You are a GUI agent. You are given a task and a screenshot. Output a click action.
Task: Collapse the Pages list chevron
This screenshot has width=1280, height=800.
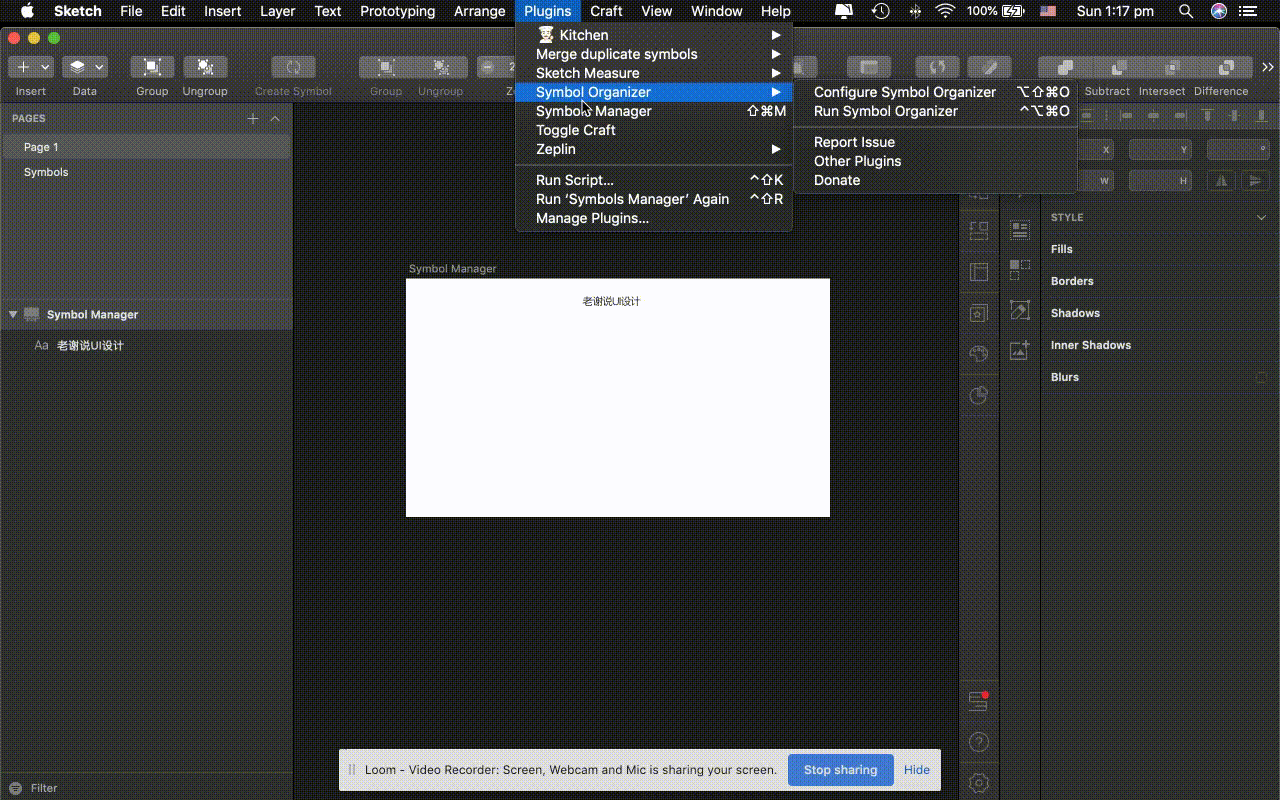(x=275, y=118)
